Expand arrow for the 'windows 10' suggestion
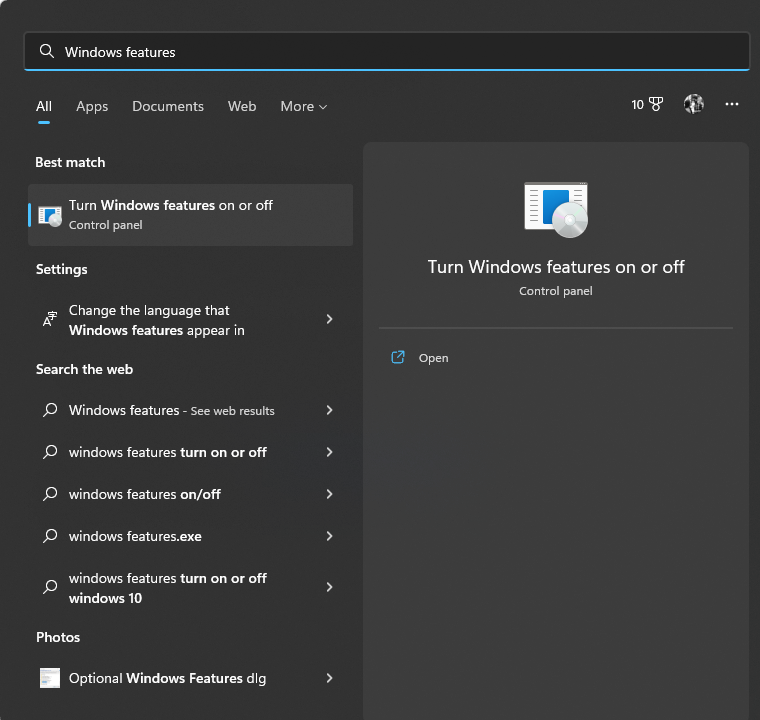Viewport: 760px width, 720px height. click(x=330, y=587)
